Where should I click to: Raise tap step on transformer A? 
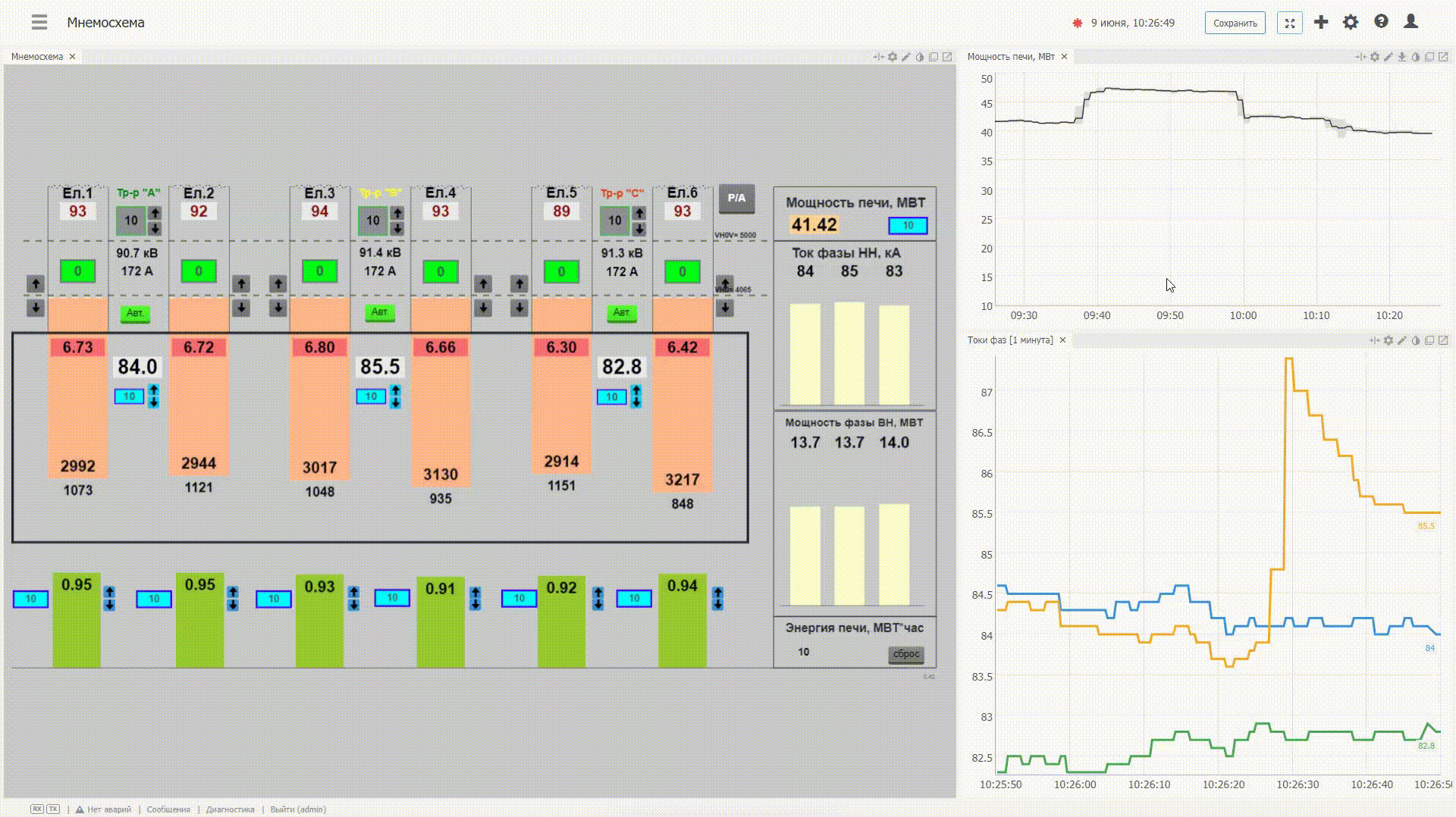[x=155, y=214]
